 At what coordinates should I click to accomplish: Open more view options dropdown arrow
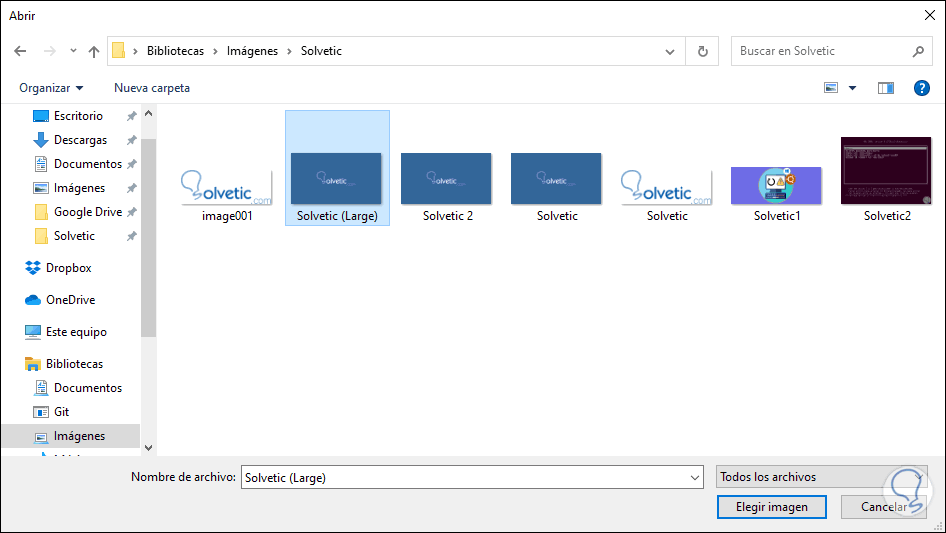click(x=852, y=88)
